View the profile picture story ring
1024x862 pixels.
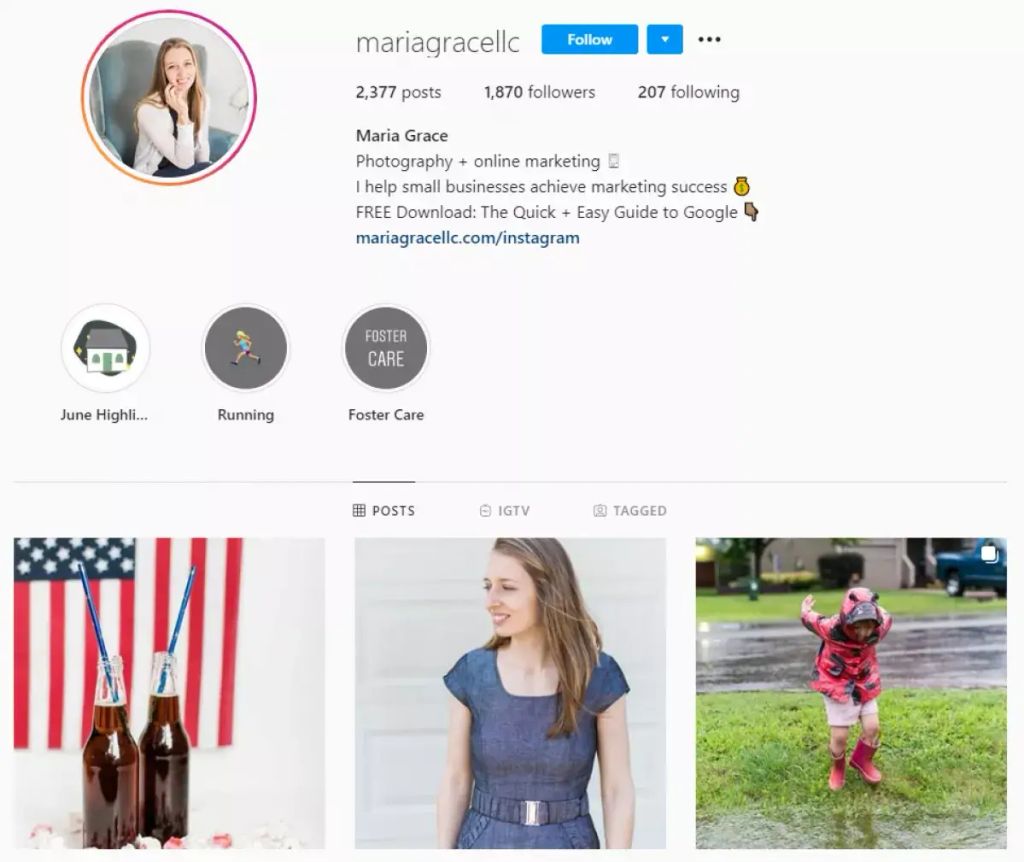[x=169, y=98]
